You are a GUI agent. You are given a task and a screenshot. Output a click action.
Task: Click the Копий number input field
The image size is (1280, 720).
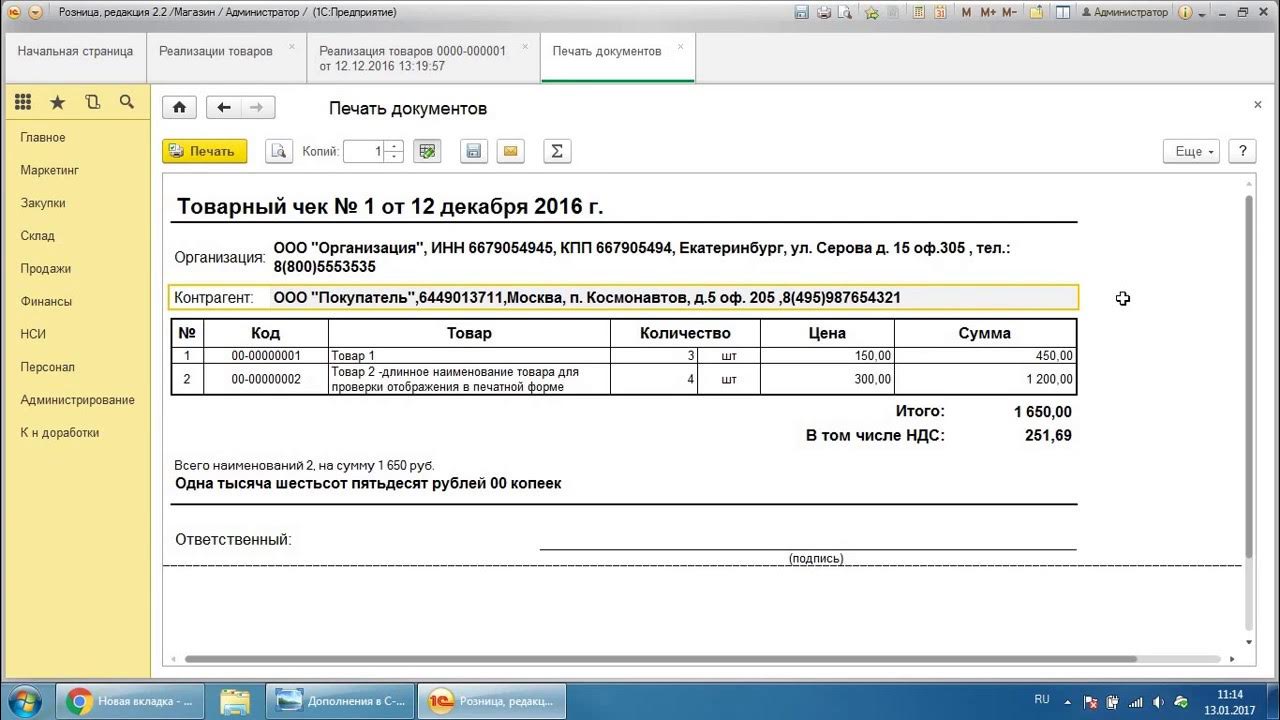click(364, 151)
